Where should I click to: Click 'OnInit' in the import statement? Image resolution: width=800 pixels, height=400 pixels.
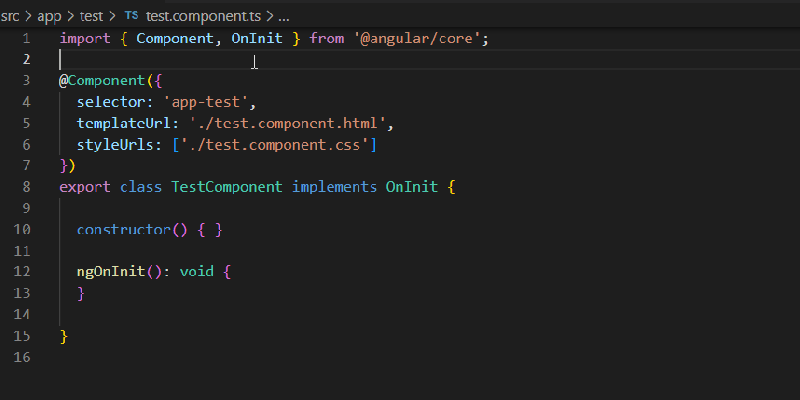coord(257,38)
